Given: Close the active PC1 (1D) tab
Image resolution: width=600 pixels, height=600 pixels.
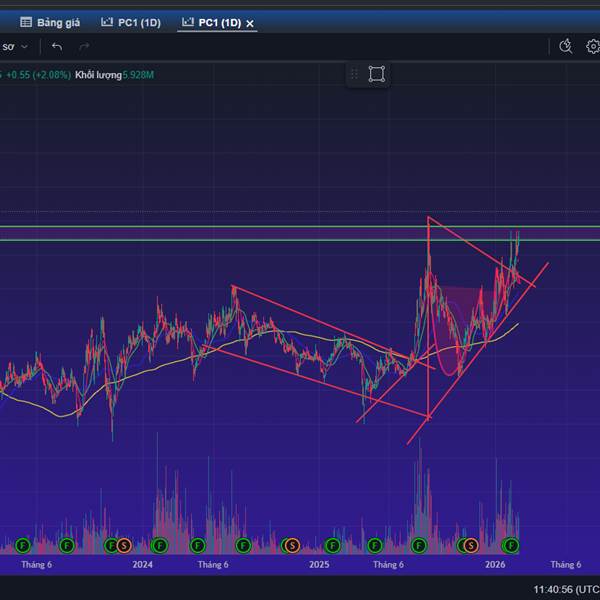Looking at the screenshot, I should (x=250, y=24).
